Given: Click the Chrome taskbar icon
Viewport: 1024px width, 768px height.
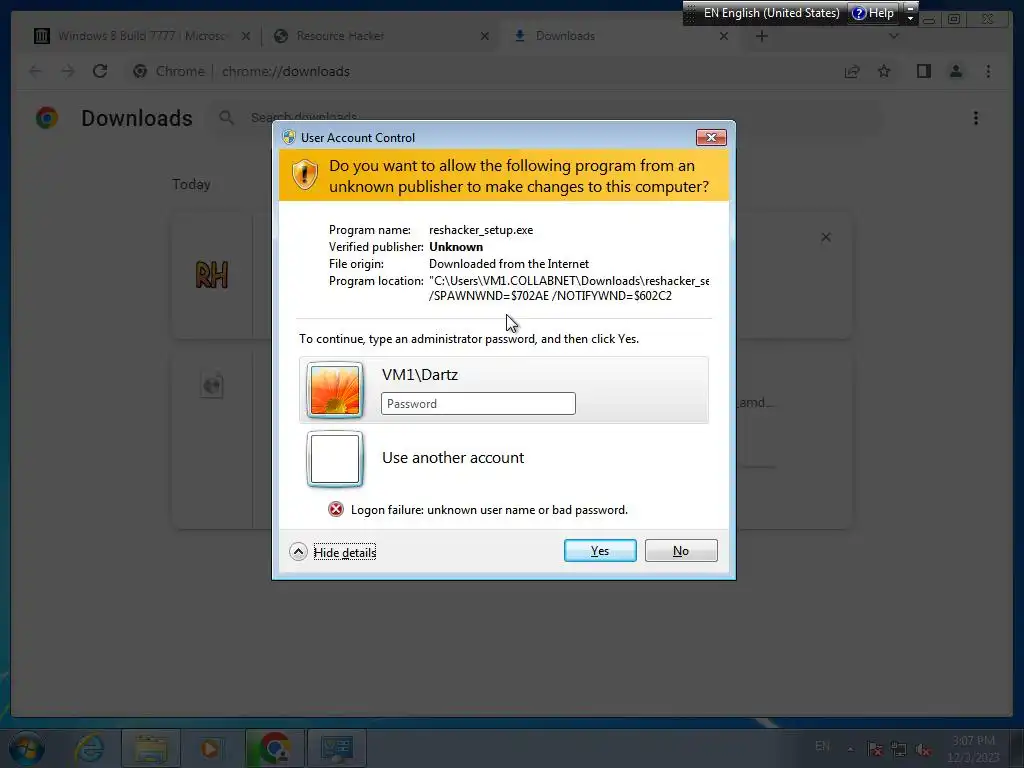Looking at the screenshot, I should (x=274, y=748).
